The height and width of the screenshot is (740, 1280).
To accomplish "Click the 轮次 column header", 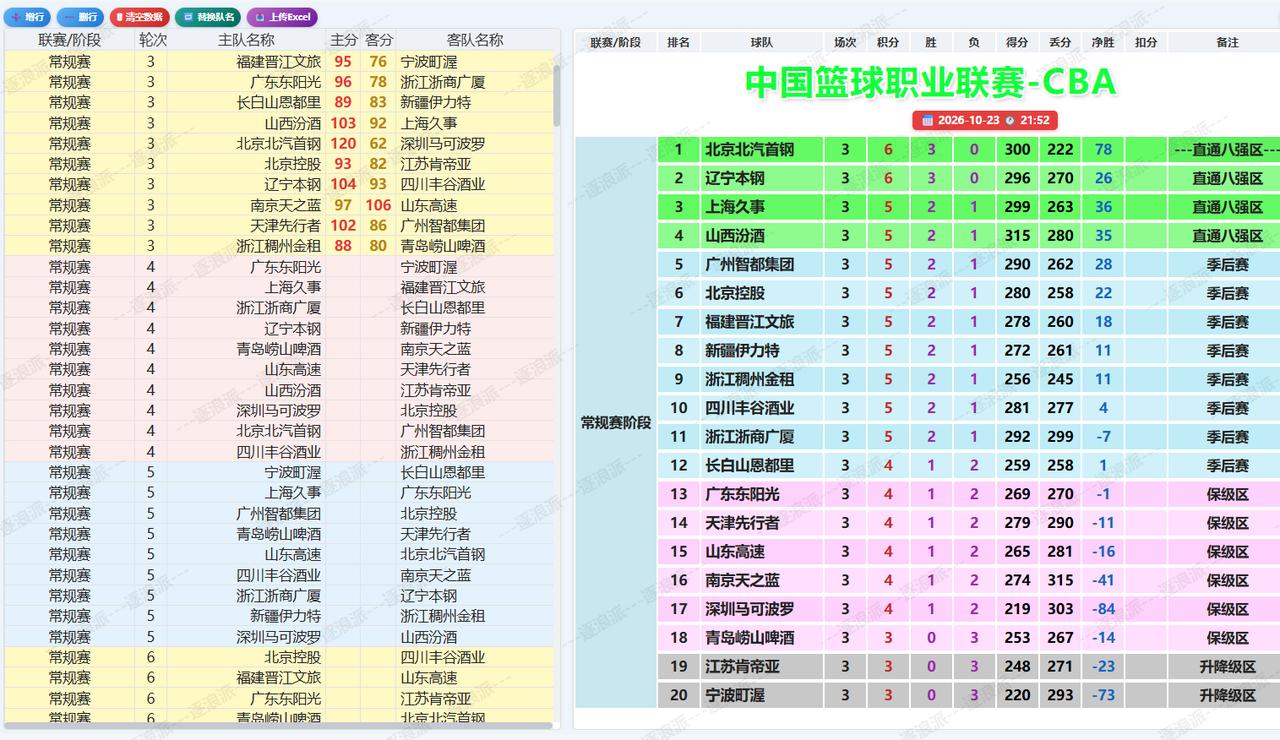I will [152, 40].
